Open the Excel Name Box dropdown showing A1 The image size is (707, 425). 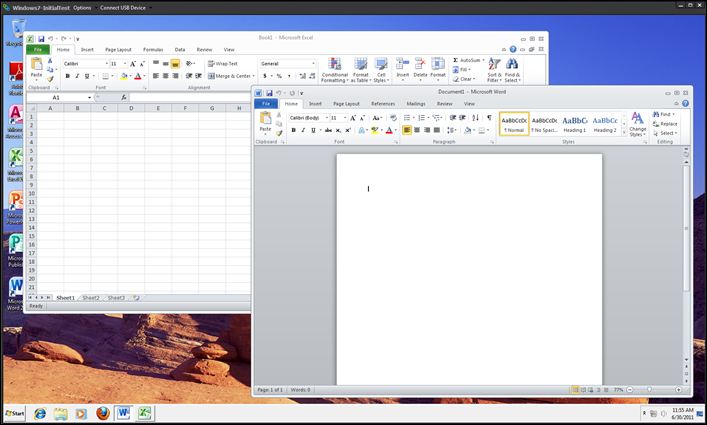[x=89, y=97]
